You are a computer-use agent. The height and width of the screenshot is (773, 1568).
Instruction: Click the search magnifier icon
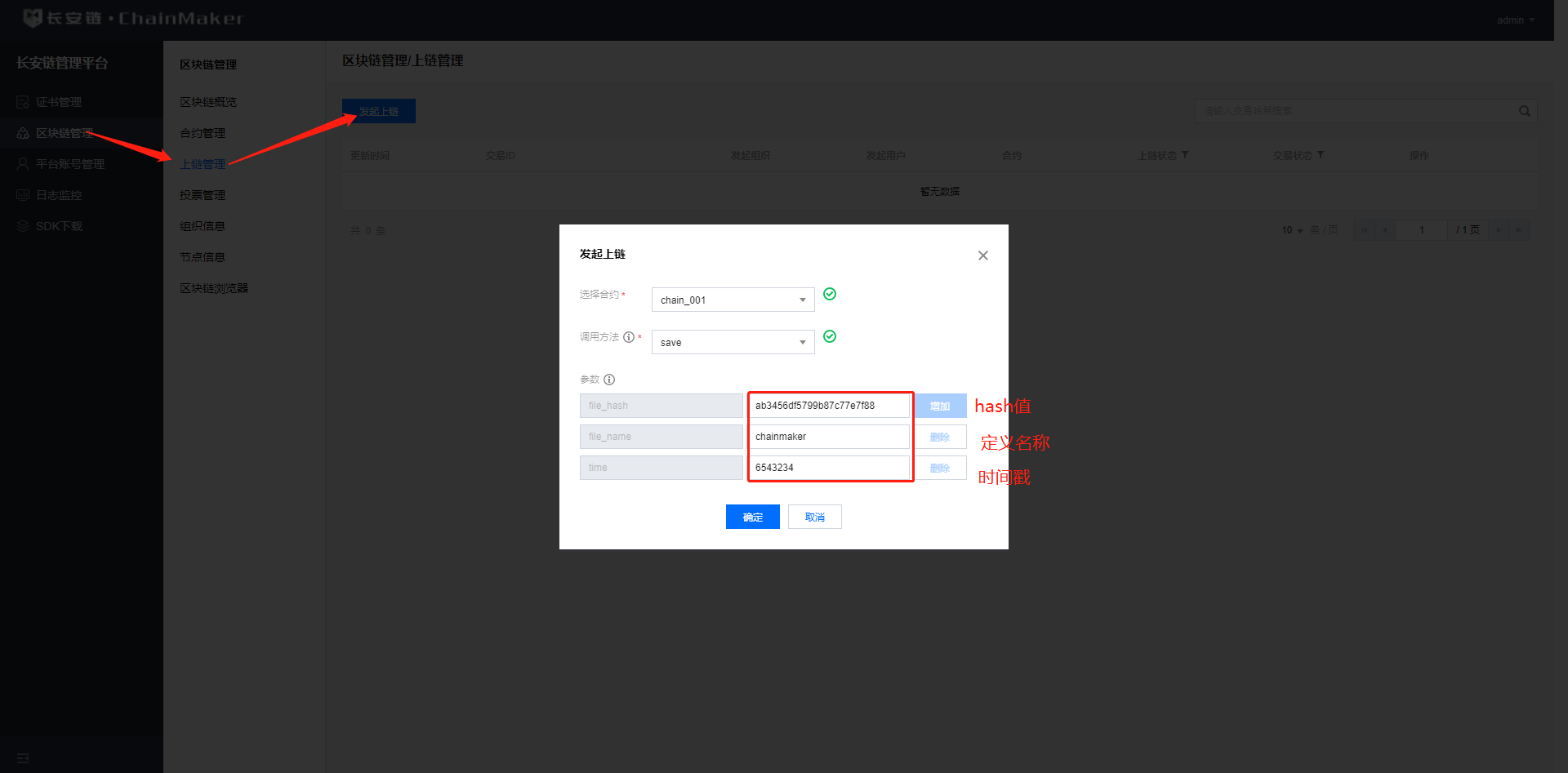click(1524, 111)
